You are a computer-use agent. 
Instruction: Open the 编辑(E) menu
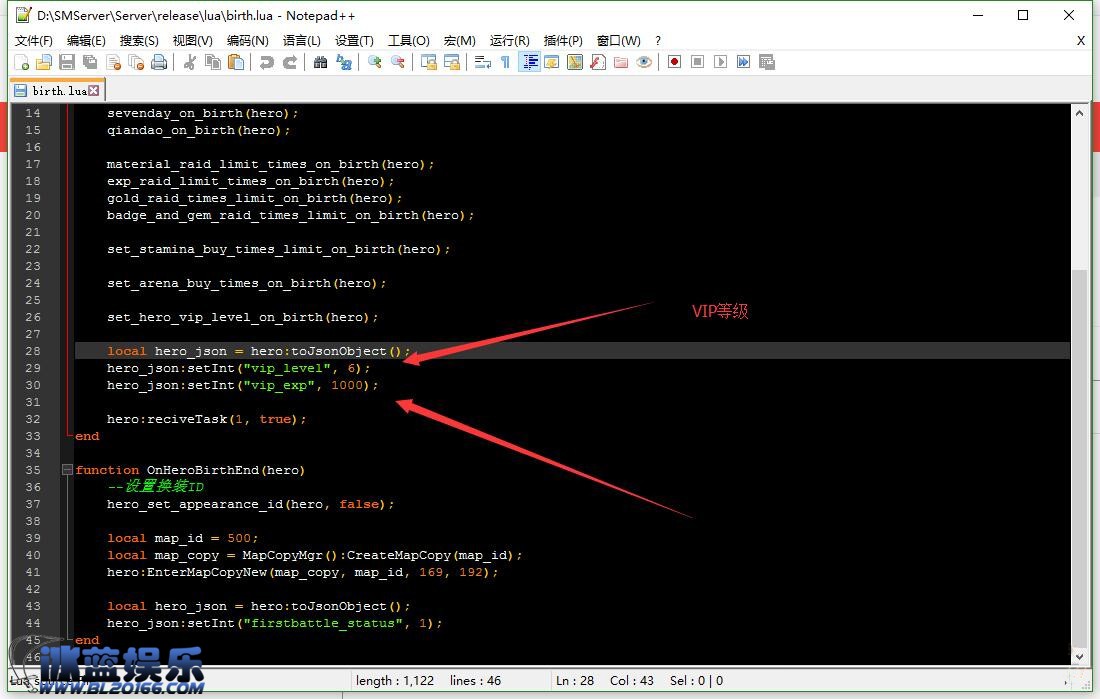86,41
